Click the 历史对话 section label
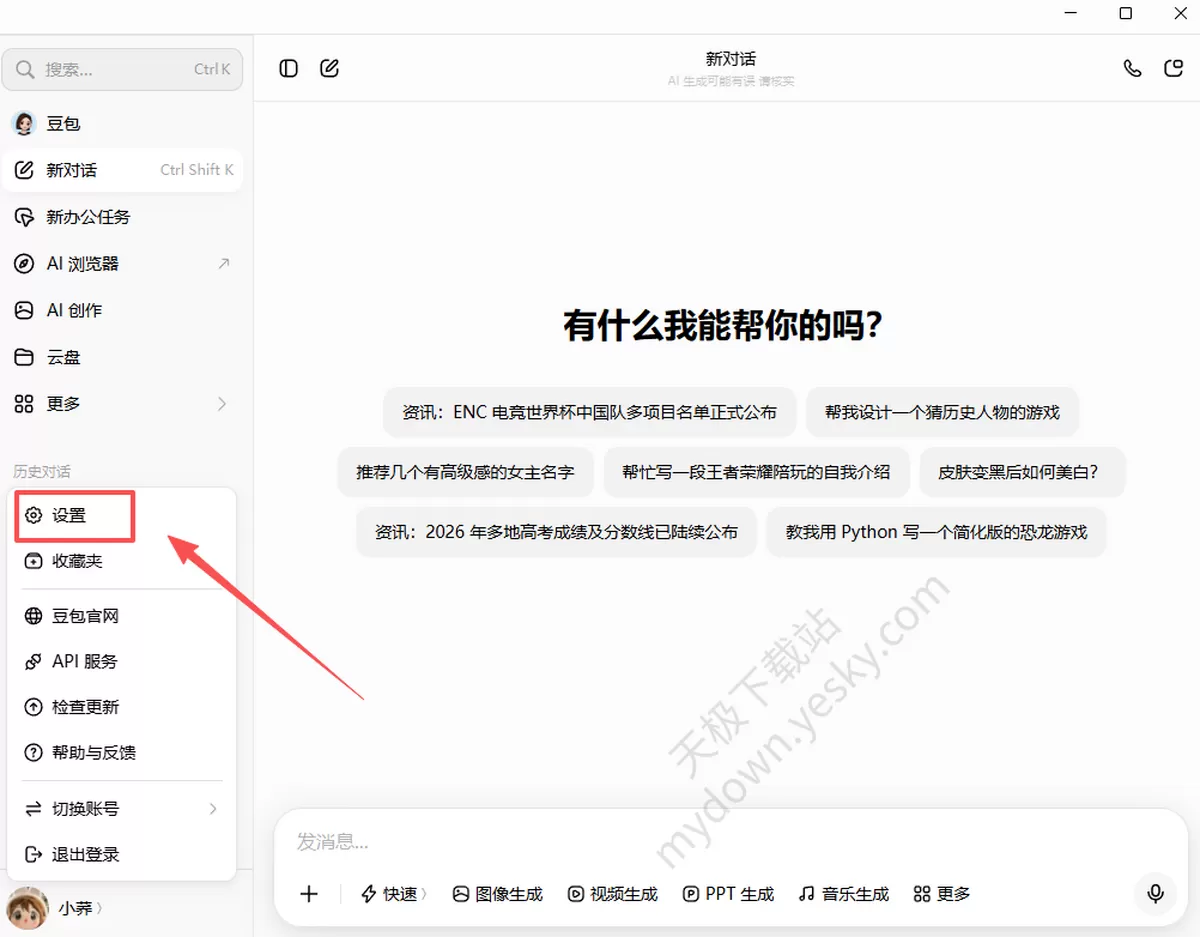The height and width of the screenshot is (937, 1200). [x=41, y=471]
